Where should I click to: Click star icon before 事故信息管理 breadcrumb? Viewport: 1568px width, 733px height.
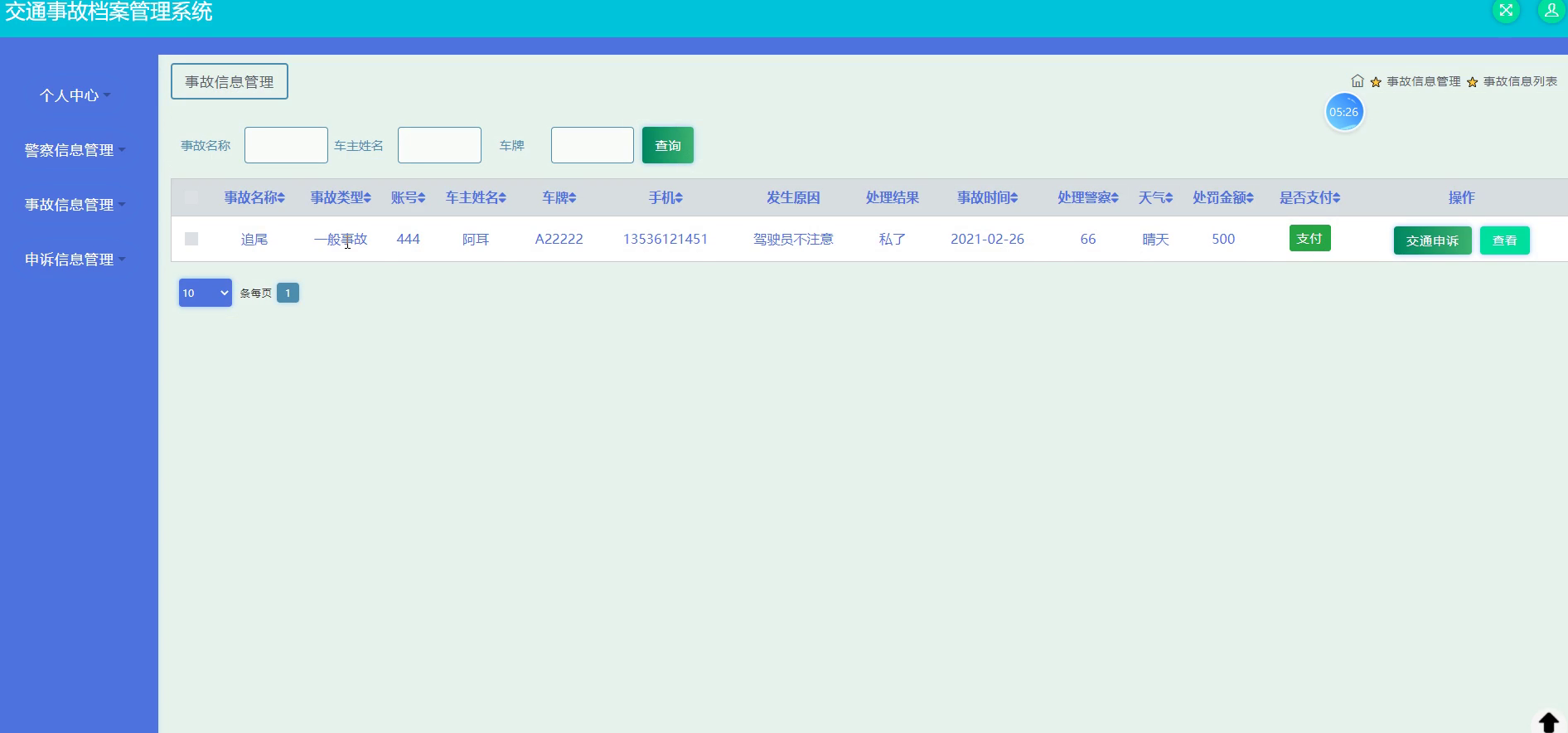pyautogui.click(x=1376, y=82)
